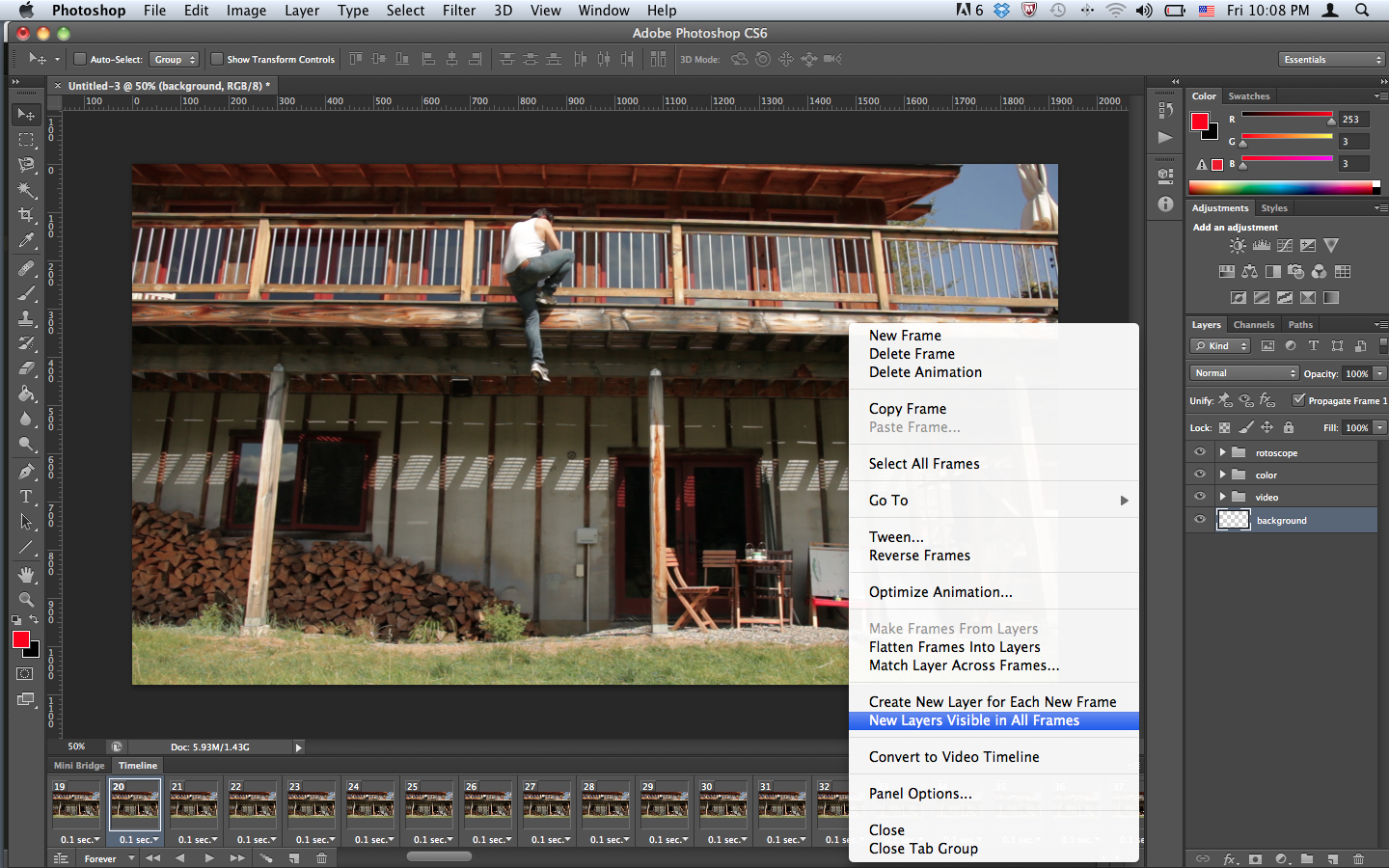Select frame 25 thumbnail in timeline
The height and width of the screenshot is (868, 1389).
[428, 805]
